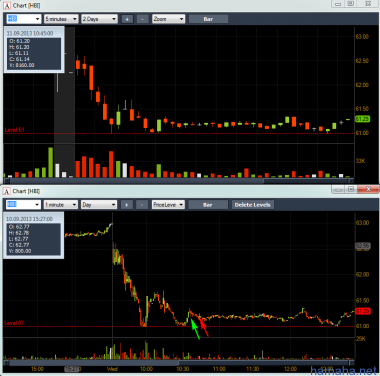
Task: Open the 1 minute interval dropdown
Action: [x=61, y=205]
